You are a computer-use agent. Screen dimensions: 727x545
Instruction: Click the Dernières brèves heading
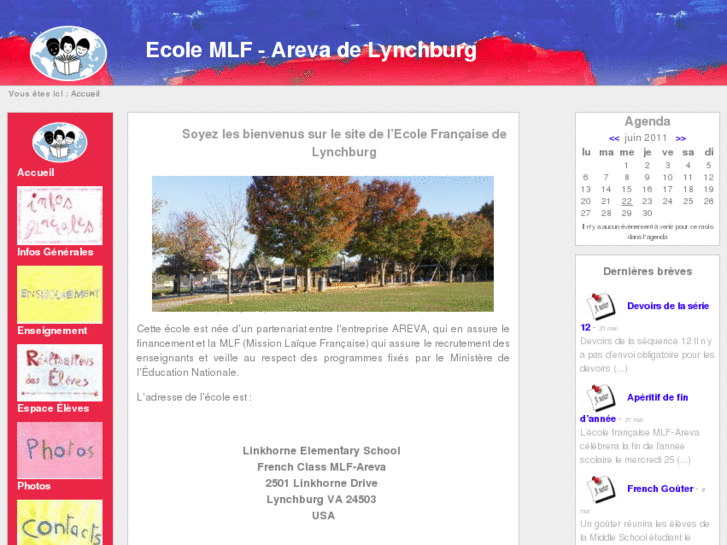pyautogui.click(x=648, y=271)
